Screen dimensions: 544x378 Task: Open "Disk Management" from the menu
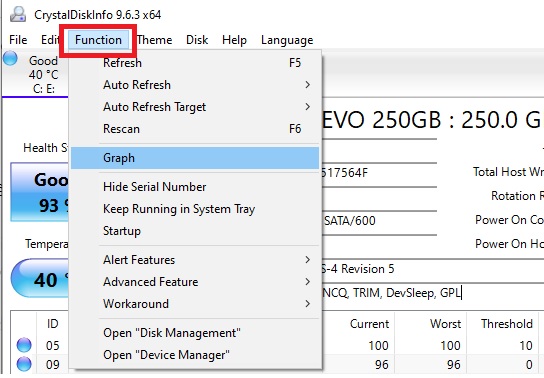(195, 333)
